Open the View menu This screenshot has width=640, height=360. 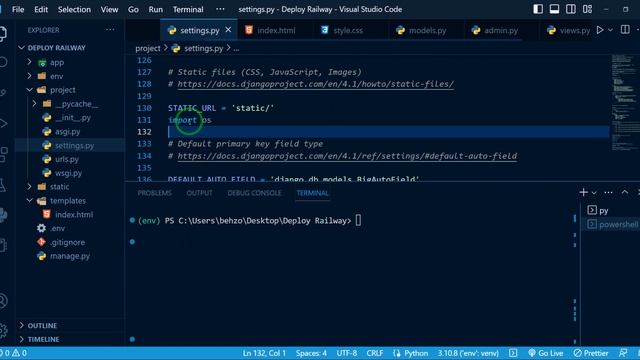click(109, 9)
